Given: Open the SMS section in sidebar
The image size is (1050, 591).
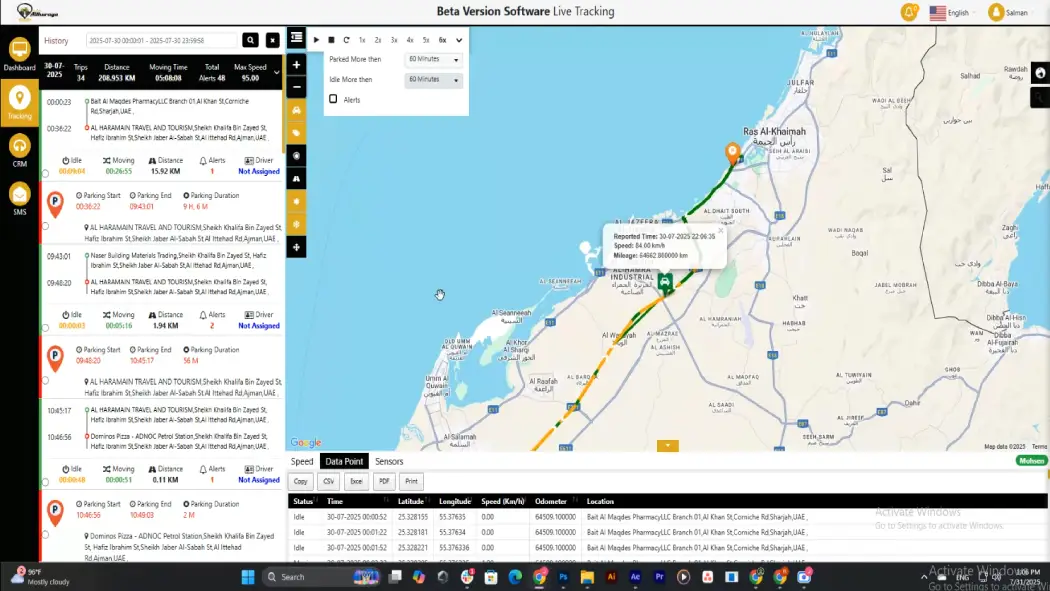Looking at the screenshot, I should click(19, 199).
